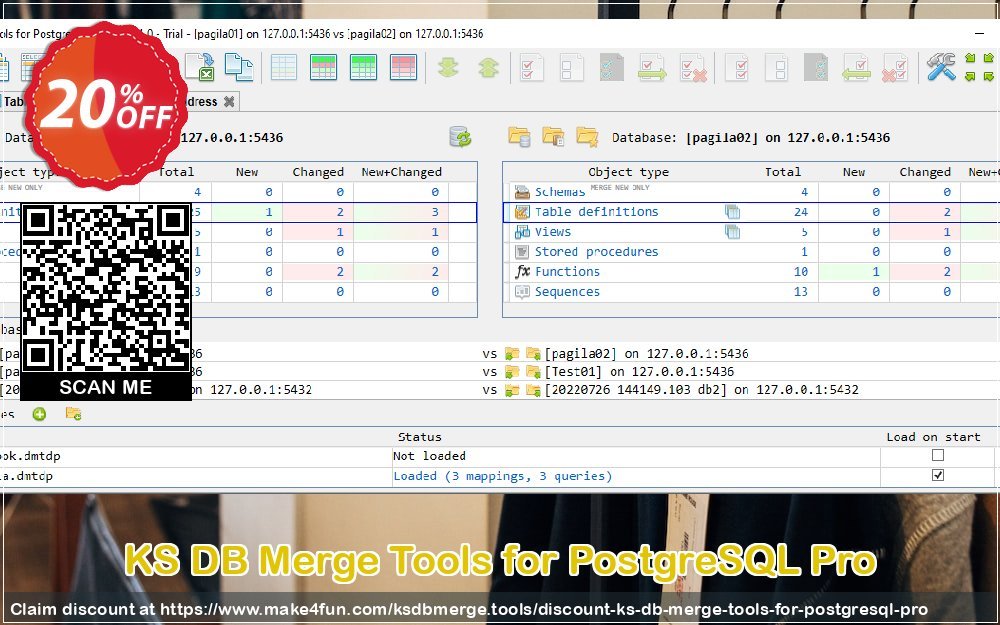Image resolution: width=1000 pixels, height=625 pixels.
Task: Open the Loaded (3 mappings, 3 queries) link
Action: 503,476
